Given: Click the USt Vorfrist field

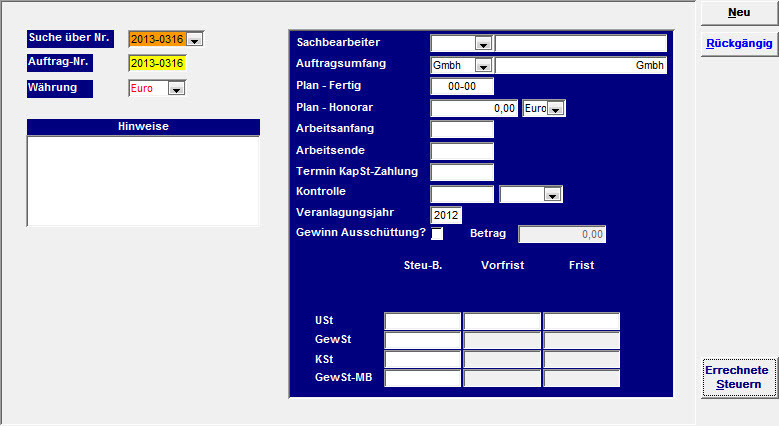Looking at the screenshot, I should click(x=502, y=321).
